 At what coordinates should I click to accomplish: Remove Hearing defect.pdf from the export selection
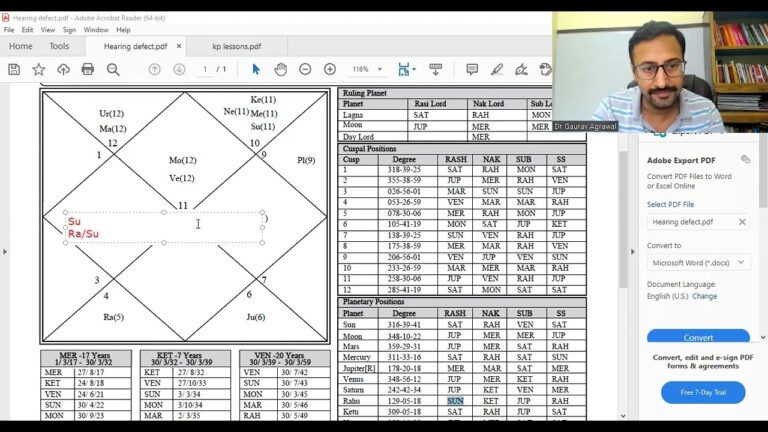pos(742,222)
